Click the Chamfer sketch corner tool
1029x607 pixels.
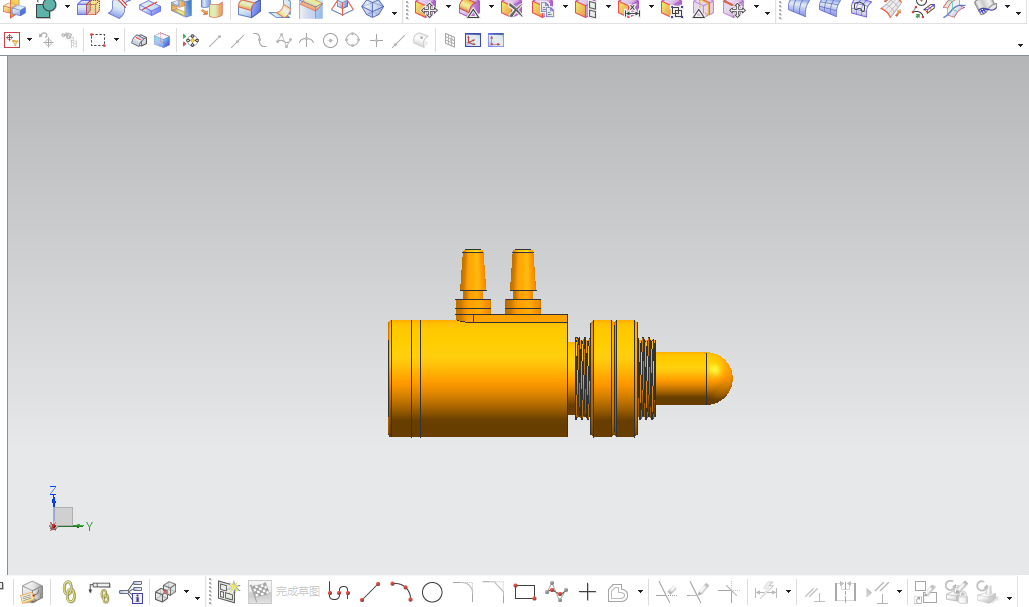click(494, 593)
